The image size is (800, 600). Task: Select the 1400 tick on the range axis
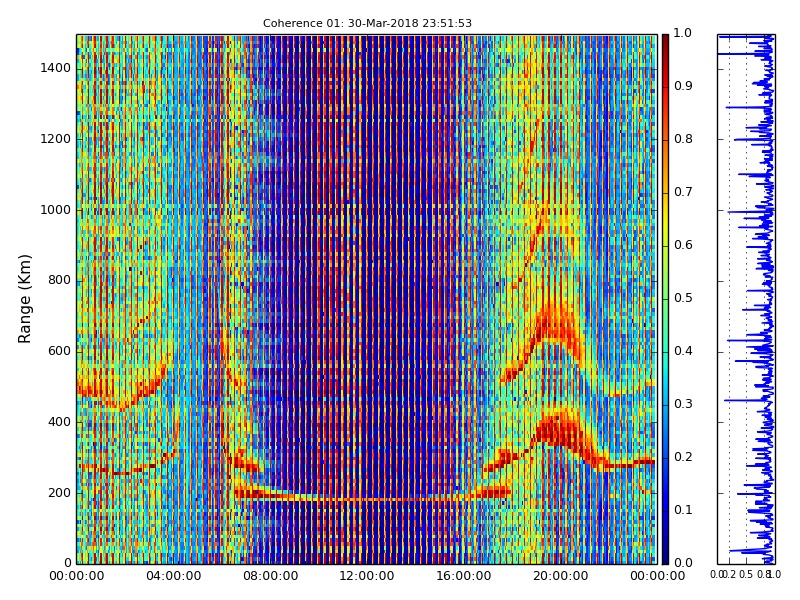point(56,68)
